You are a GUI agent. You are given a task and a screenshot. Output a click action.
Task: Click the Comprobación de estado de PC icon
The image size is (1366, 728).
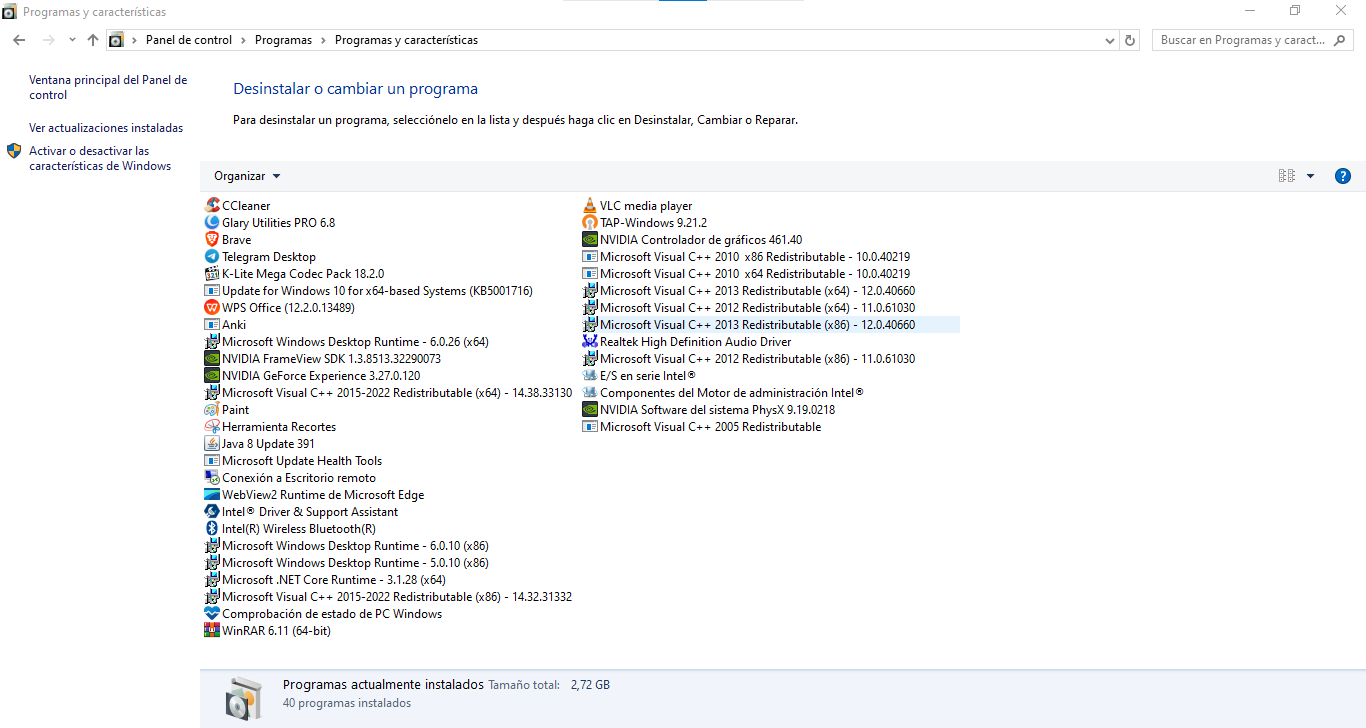click(x=212, y=614)
